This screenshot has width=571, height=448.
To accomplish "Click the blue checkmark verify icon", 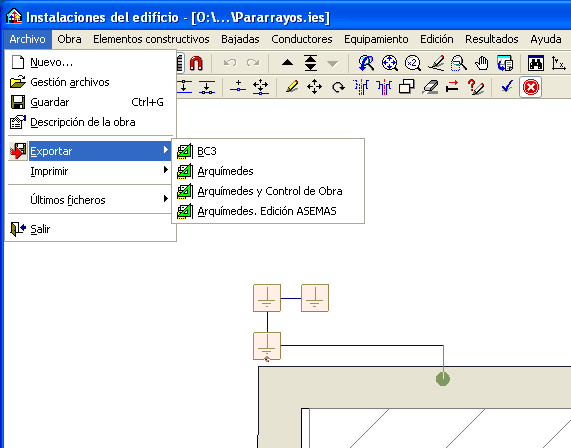I will coord(507,87).
